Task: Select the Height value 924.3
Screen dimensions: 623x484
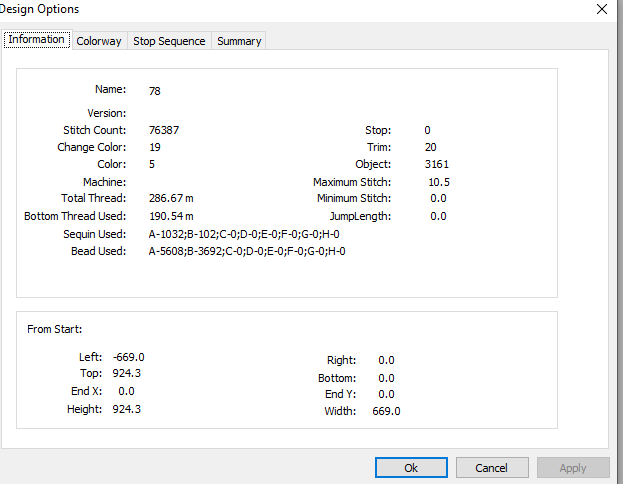Action: pyautogui.click(x=126, y=409)
